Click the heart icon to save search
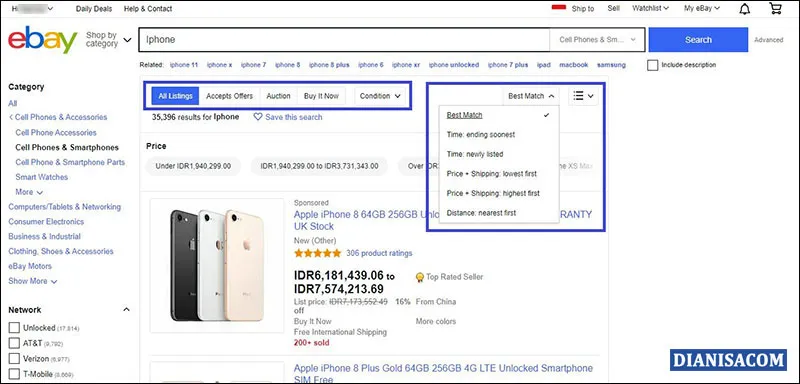800x384 pixels. tap(258, 117)
